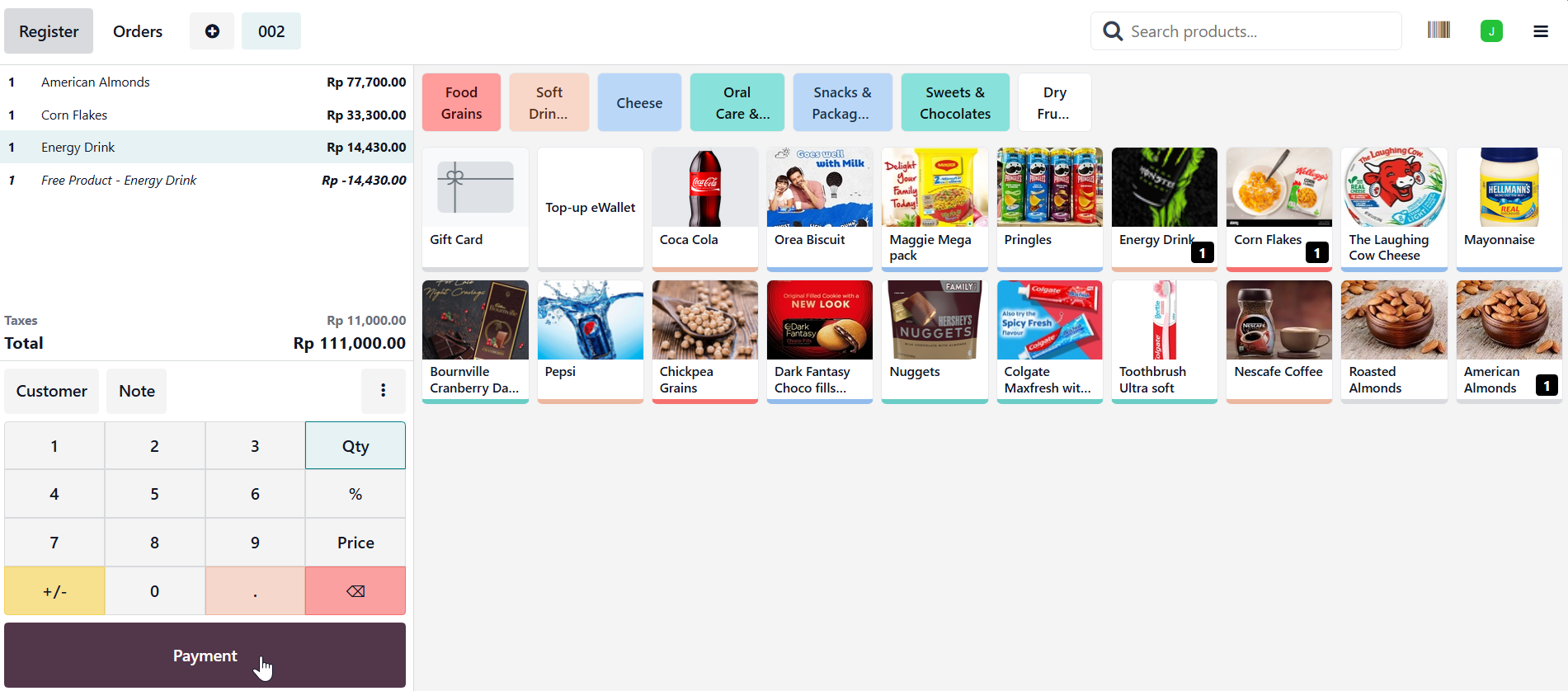The width and height of the screenshot is (1568, 691).
Task: Switch to the Register tab
Action: tap(49, 31)
